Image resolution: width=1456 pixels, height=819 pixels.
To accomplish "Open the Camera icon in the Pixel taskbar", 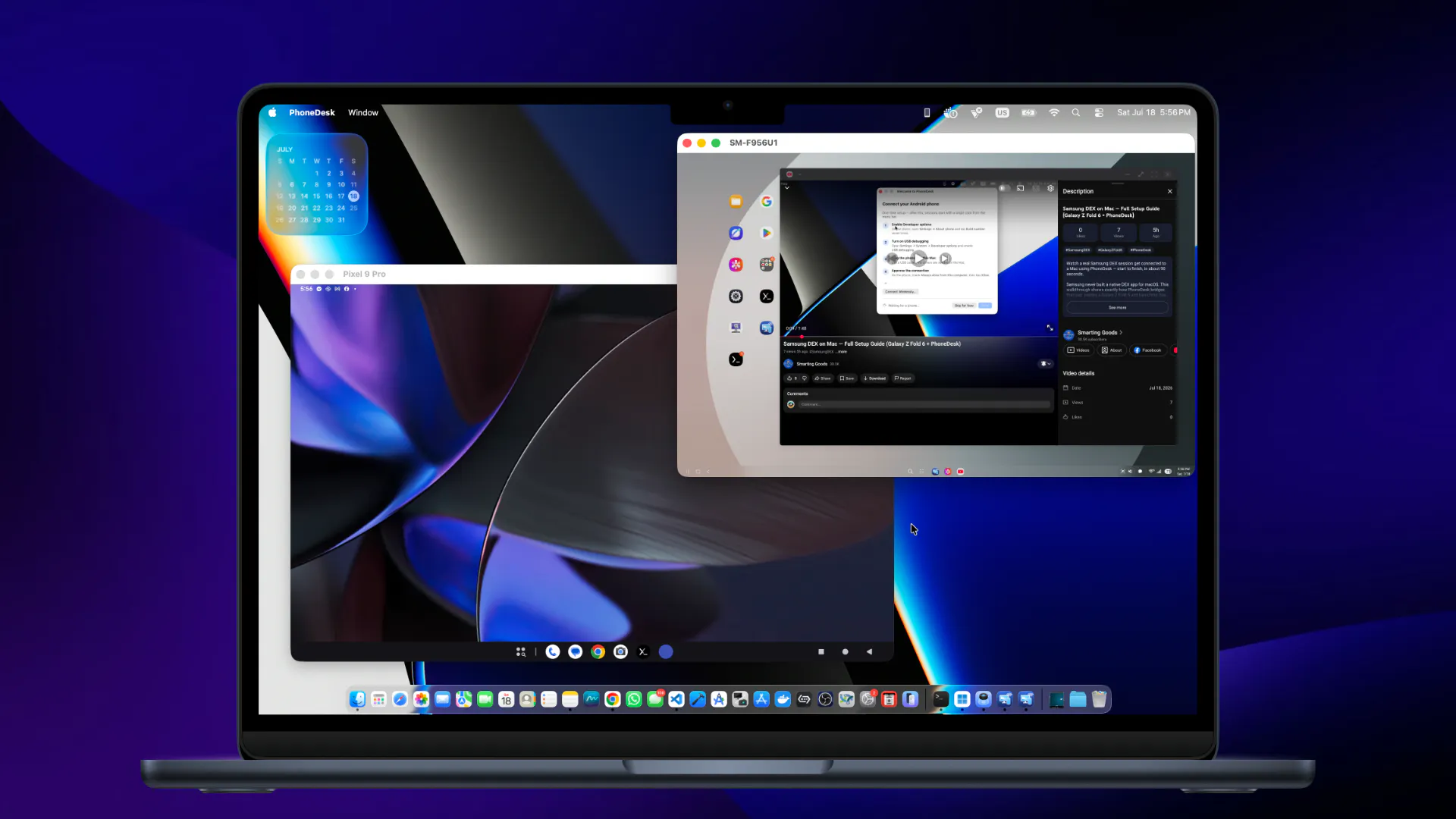I will [x=620, y=651].
